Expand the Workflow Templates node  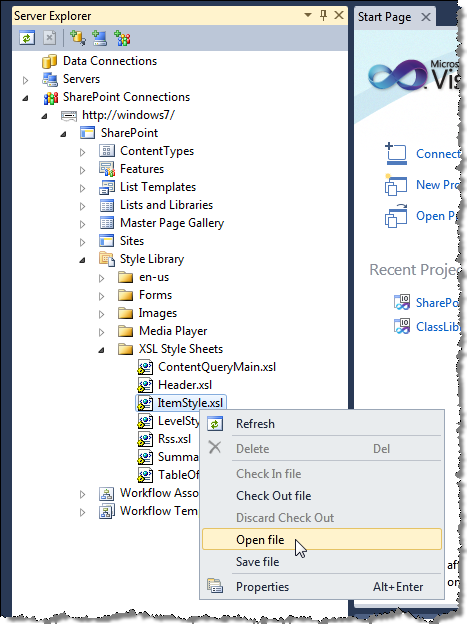[x=82, y=513]
